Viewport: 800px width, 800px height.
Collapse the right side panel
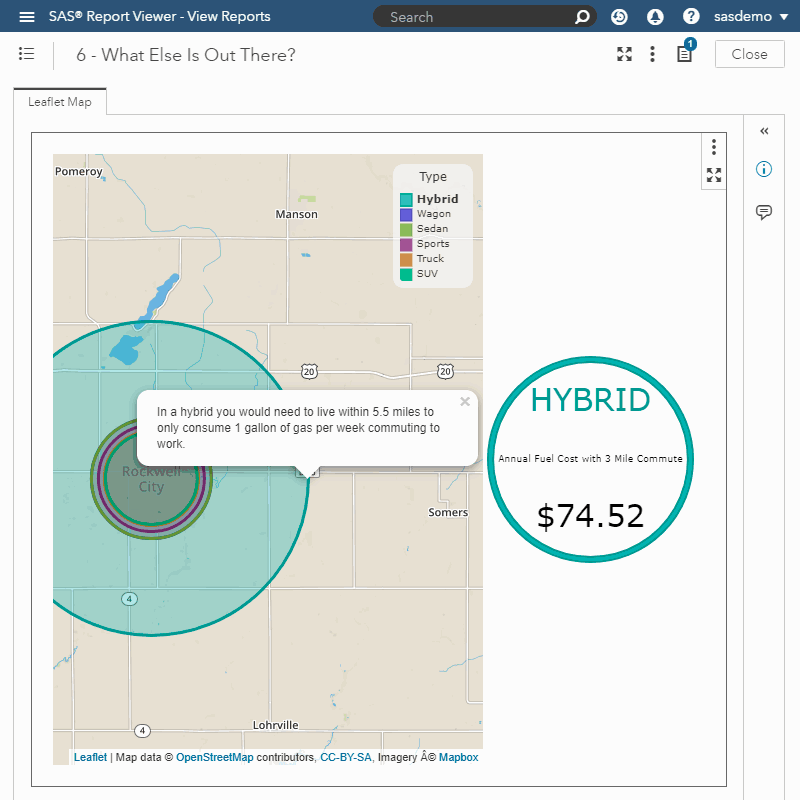(x=764, y=131)
